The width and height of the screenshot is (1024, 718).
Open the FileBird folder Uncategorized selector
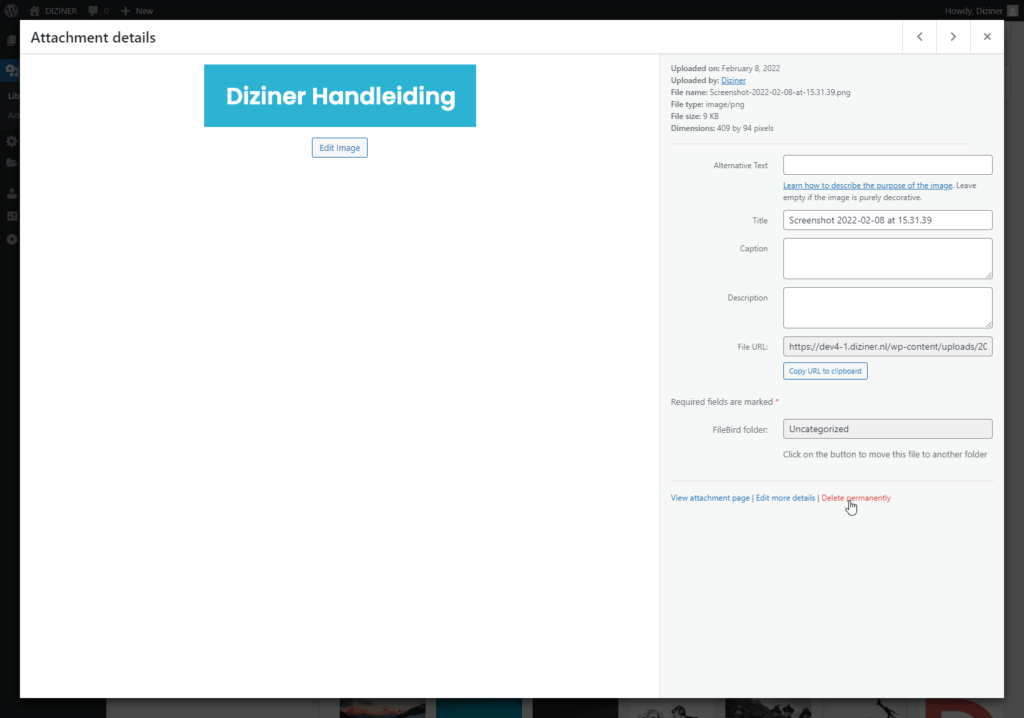pos(887,429)
